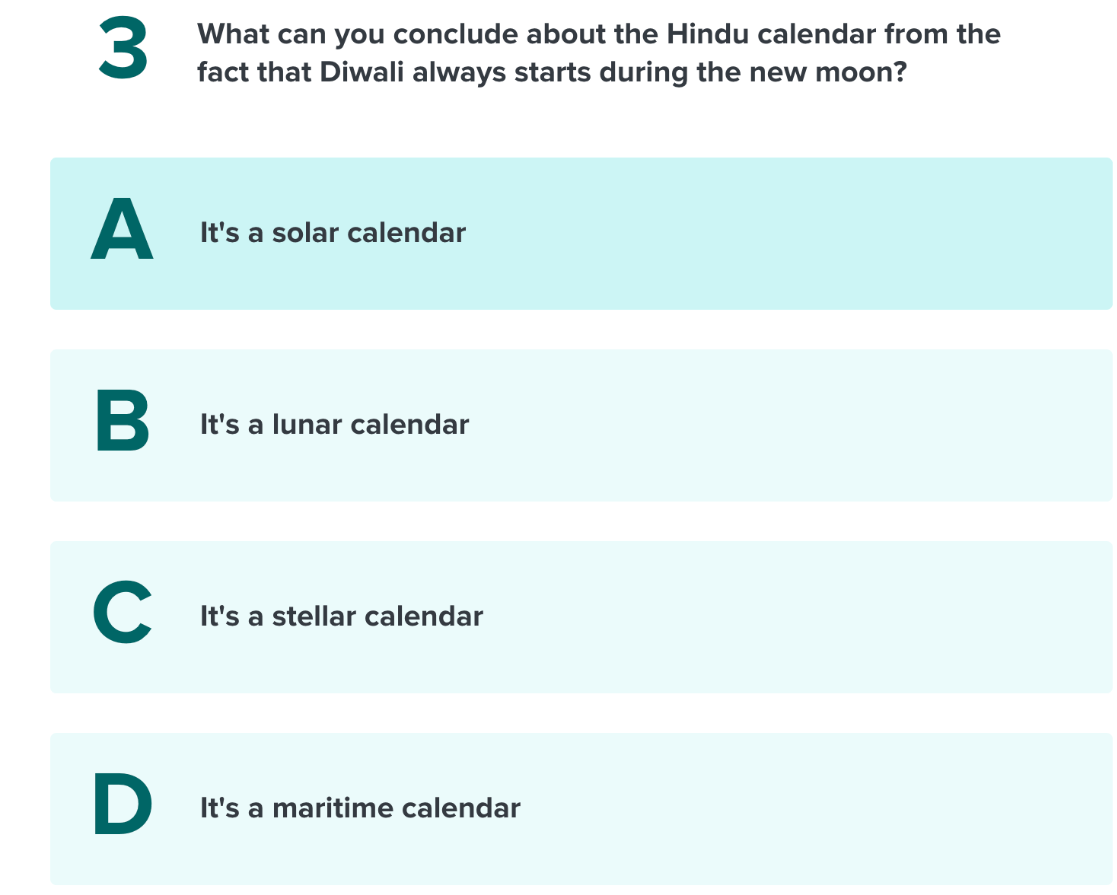
Task: Choose "It's a lunar calendar" text
Action: pyautogui.click(x=334, y=425)
